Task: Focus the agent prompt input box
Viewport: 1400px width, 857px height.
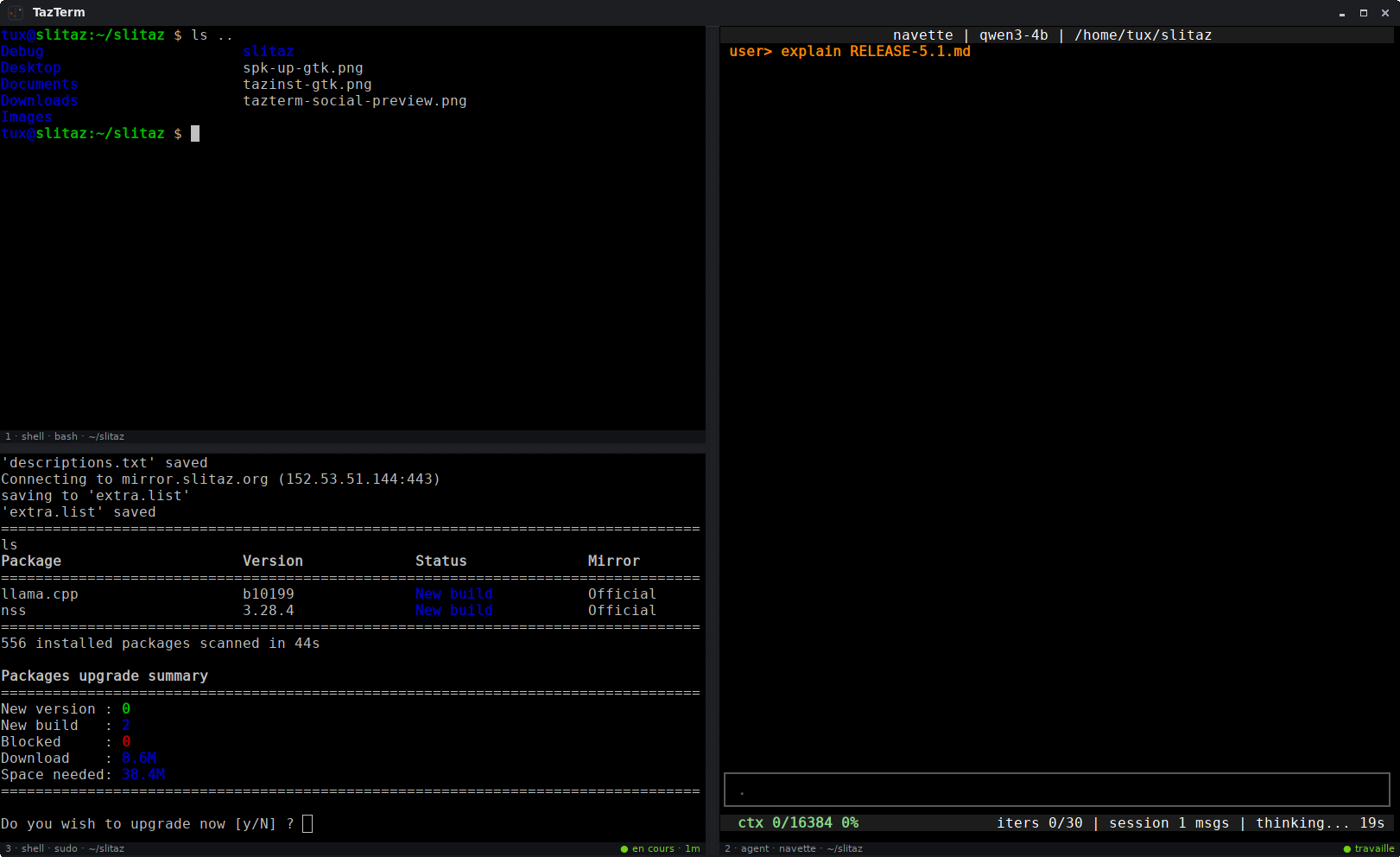Action: click(1056, 790)
